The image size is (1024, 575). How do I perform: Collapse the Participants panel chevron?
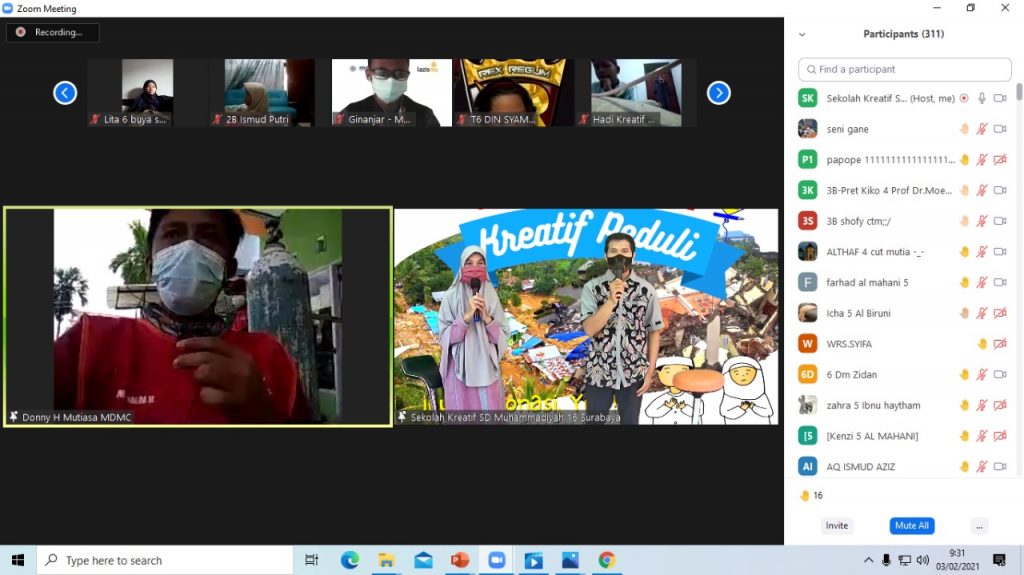click(x=802, y=34)
